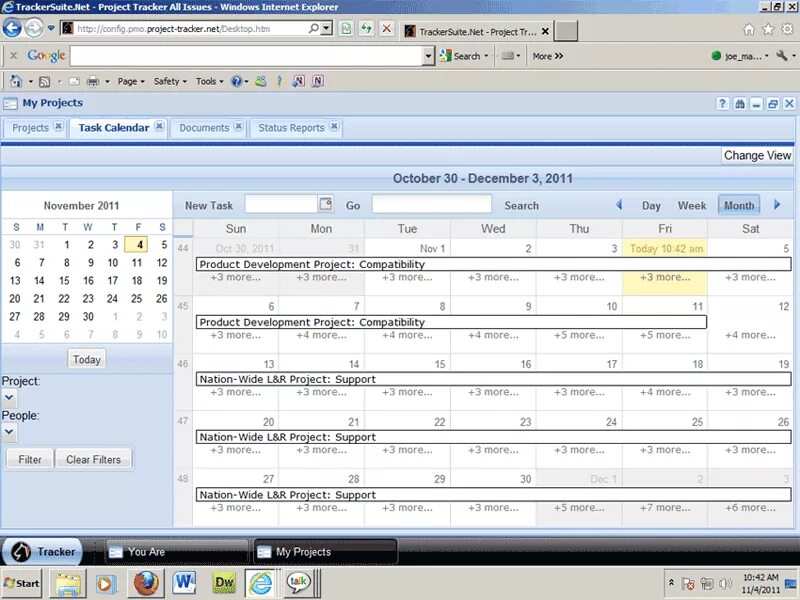This screenshot has height=600, width=800.
Task: Click the calendar search text field
Action: tap(432, 204)
